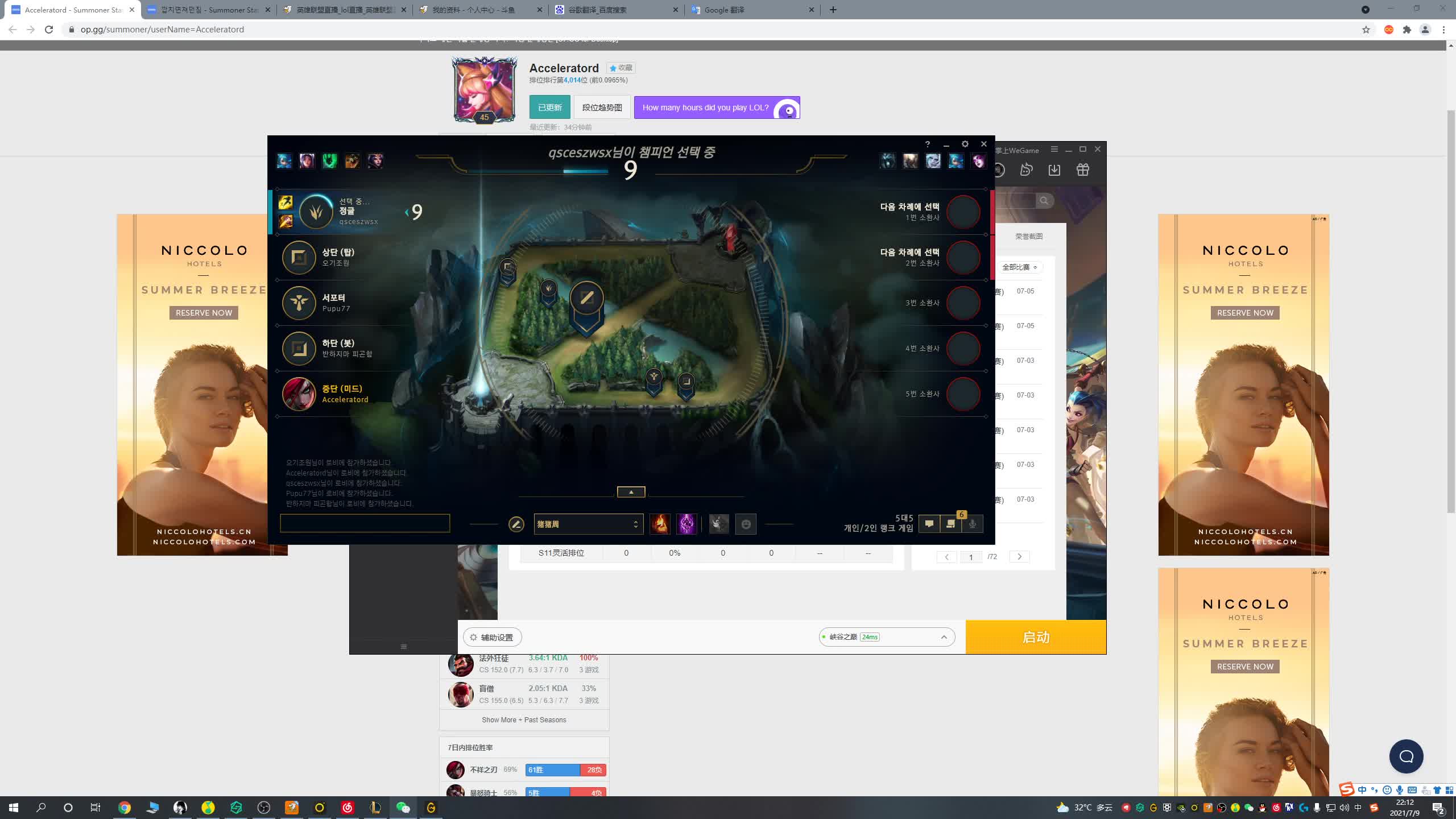Open the 段位趋势图 tier graph
The width and height of the screenshot is (1456, 819).
pyautogui.click(x=602, y=107)
